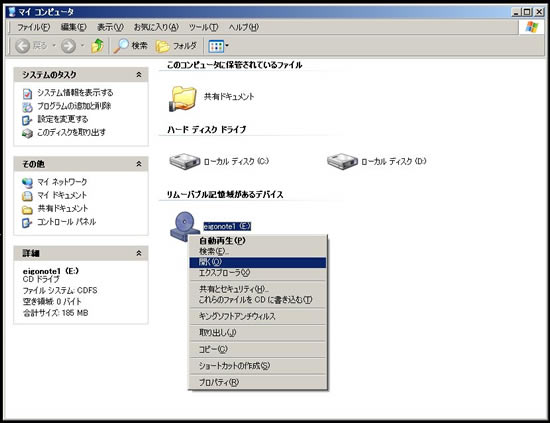550x423 pixels.
Task: Choose これらのファイルを CD に書き込む(T)
Action: coord(258,300)
